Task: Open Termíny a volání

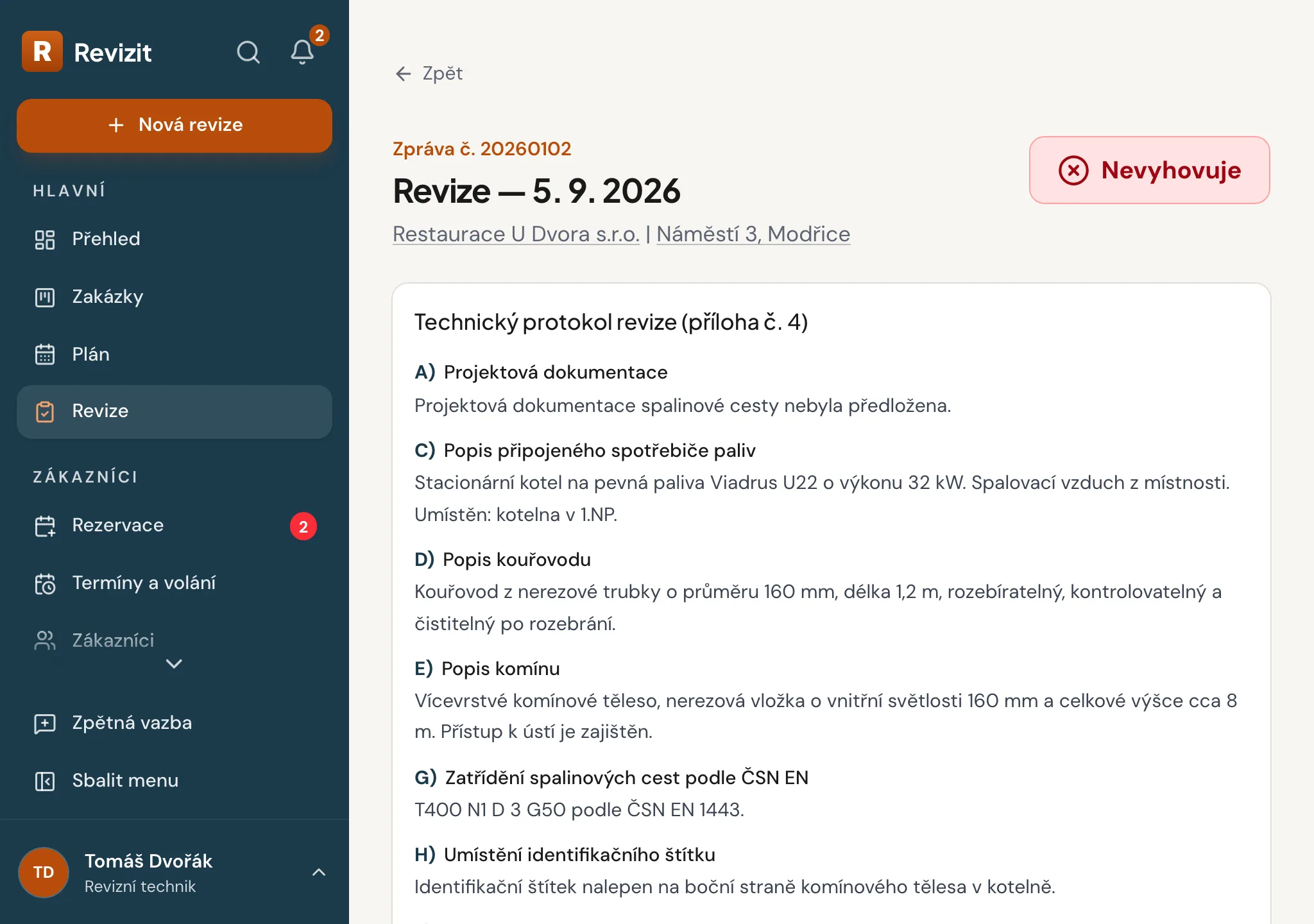Action: [x=175, y=583]
